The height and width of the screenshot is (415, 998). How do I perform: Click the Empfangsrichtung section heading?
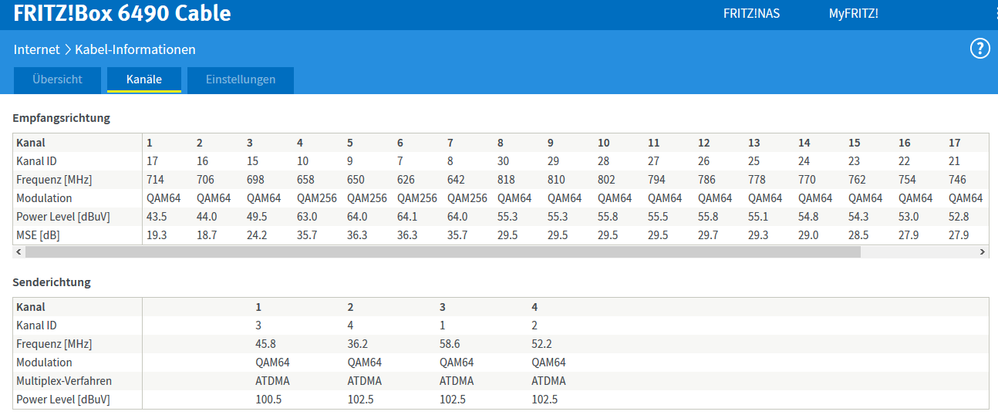pos(61,118)
